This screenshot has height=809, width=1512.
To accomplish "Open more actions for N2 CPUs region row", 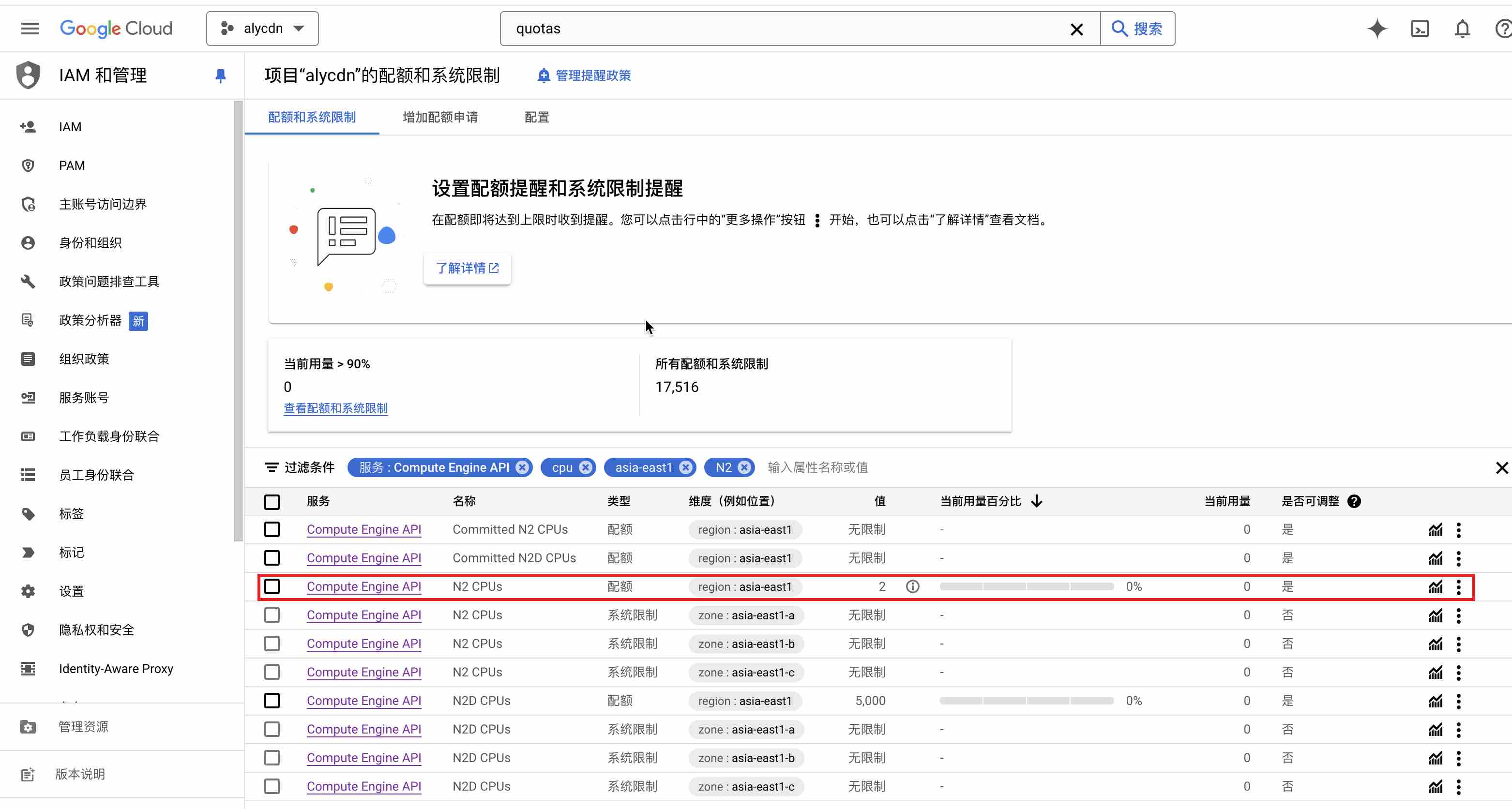I will tap(1459, 586).
